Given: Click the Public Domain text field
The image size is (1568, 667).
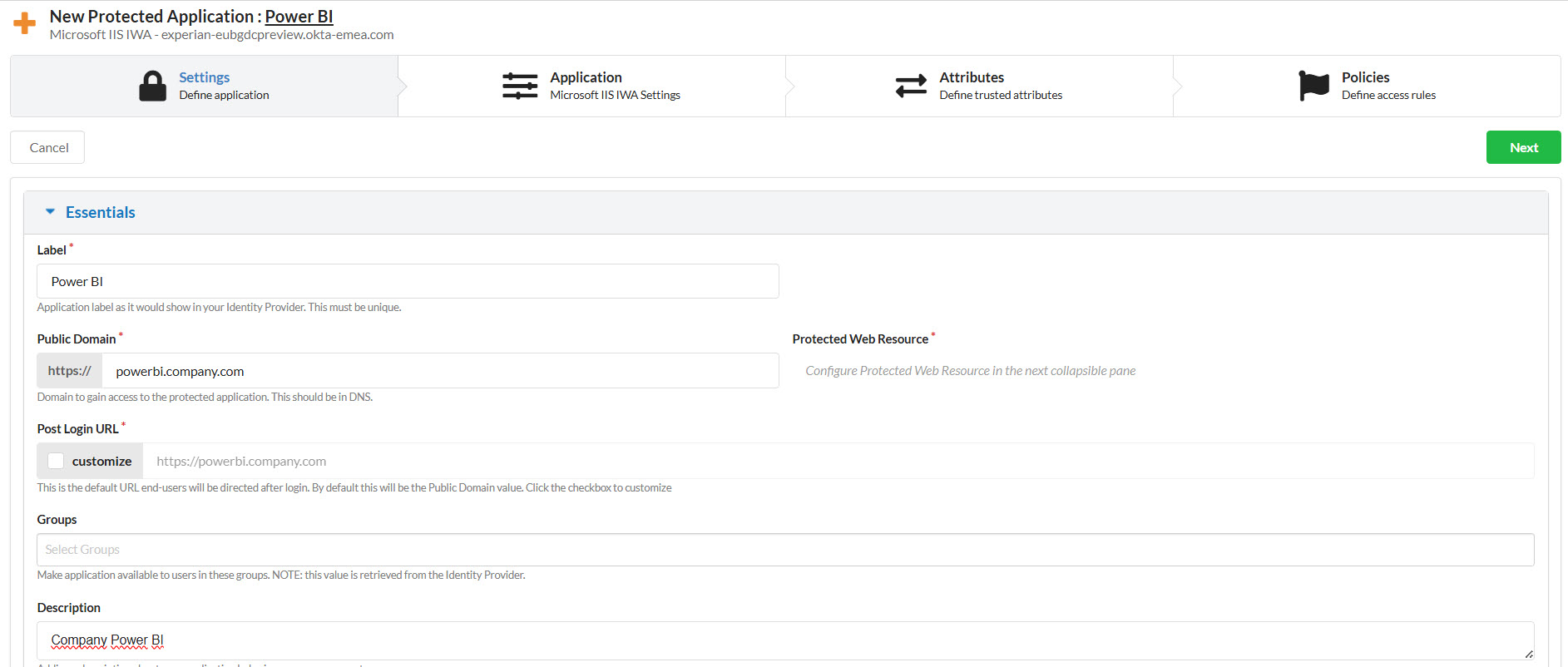Looking at the screenshot, I should pos(439,371).
